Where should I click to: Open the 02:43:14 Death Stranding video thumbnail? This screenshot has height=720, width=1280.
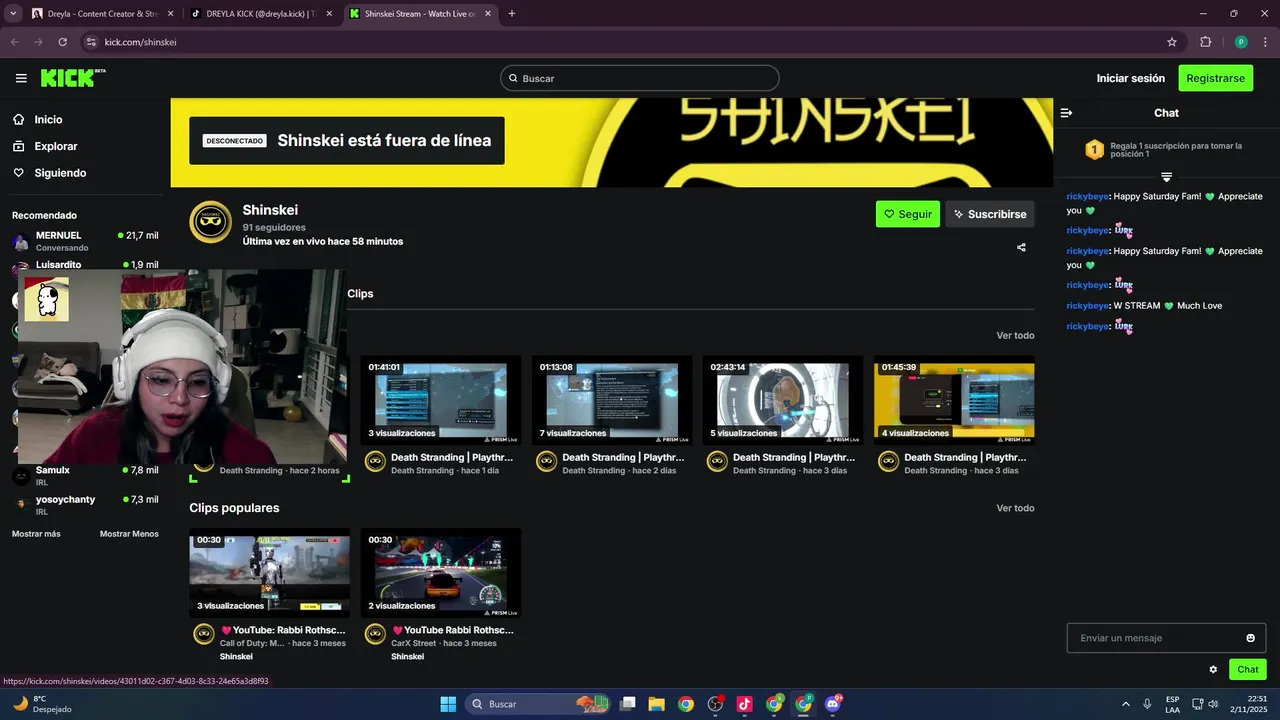point(783,399)
